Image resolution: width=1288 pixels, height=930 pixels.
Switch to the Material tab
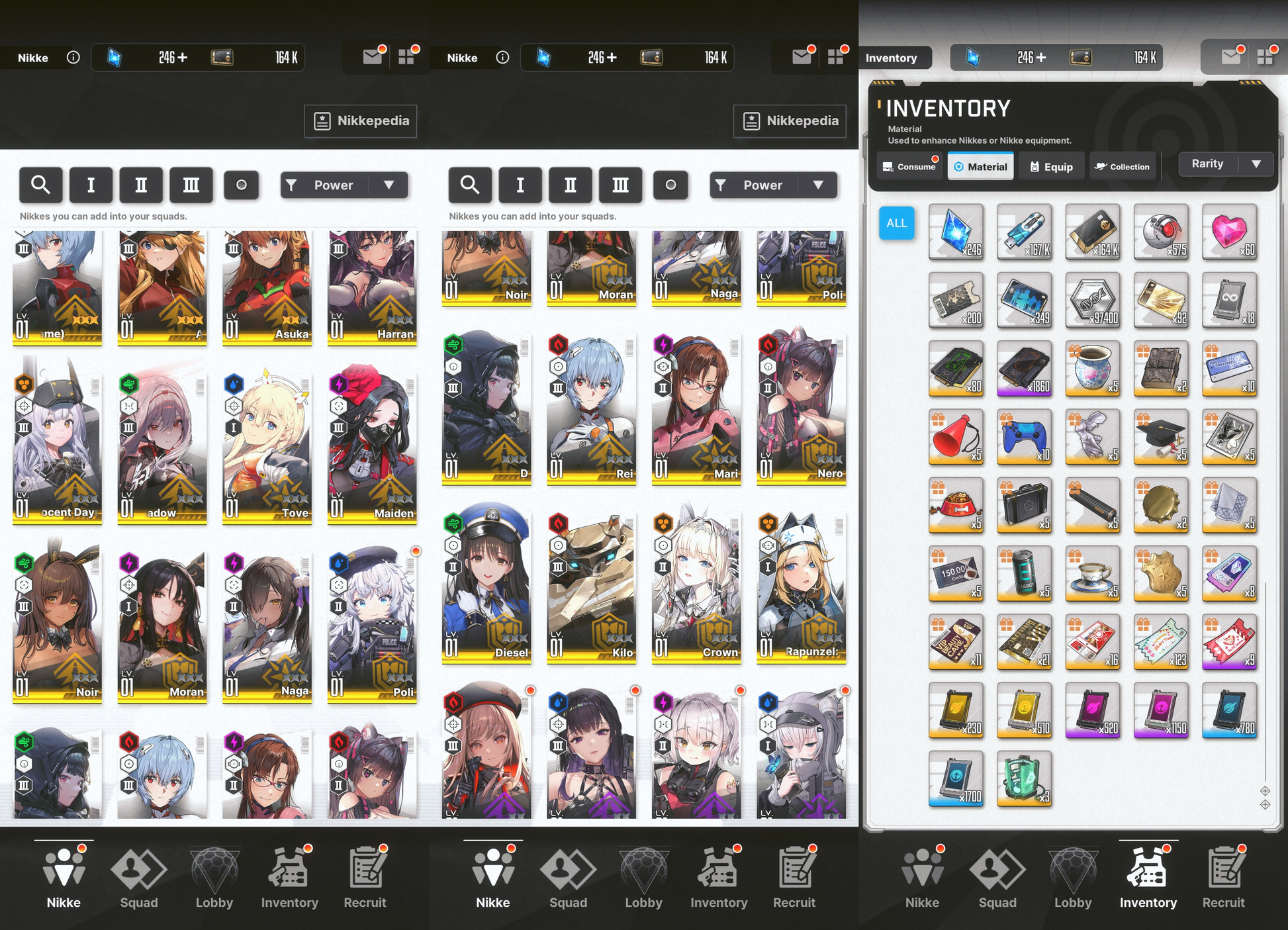click(x=980, y=166)
